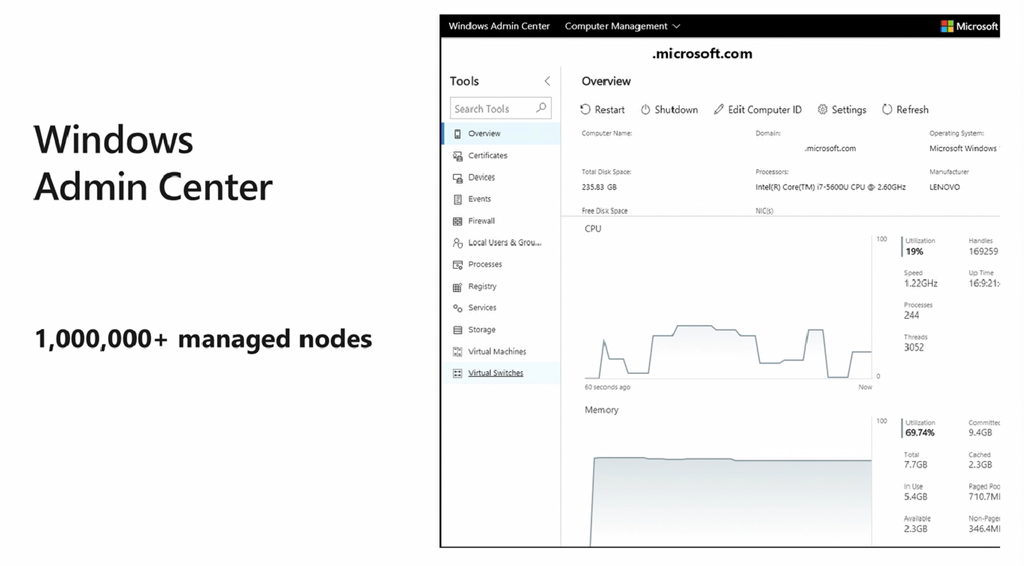Click CPU speed value 1.22GHz
Viewport: 1024px width, 566px height.
click(921, 283)
